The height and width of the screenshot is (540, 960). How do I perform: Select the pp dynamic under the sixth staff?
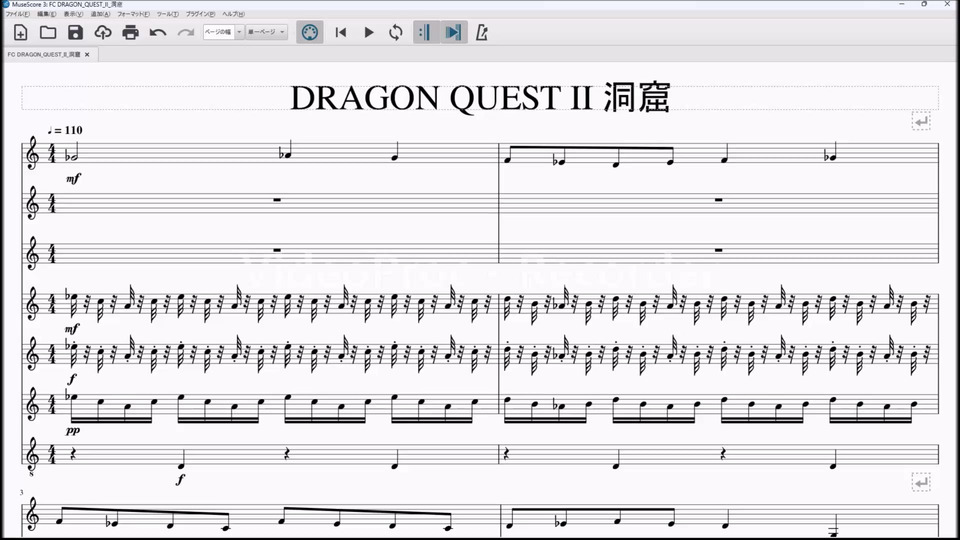click(73, 430)
